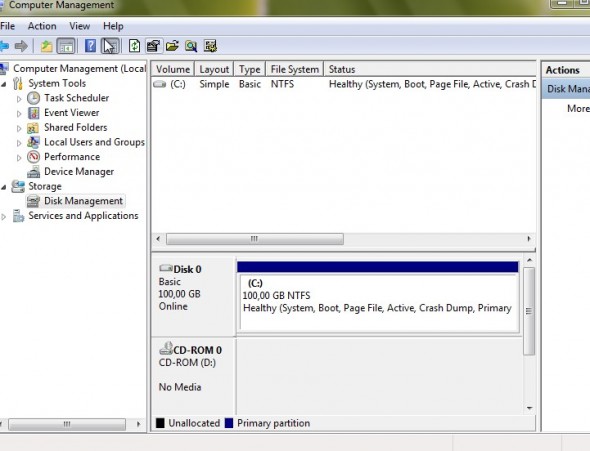Expand the Local Users and Groups node
590x451 pixels.
click(x=19, y=143)
